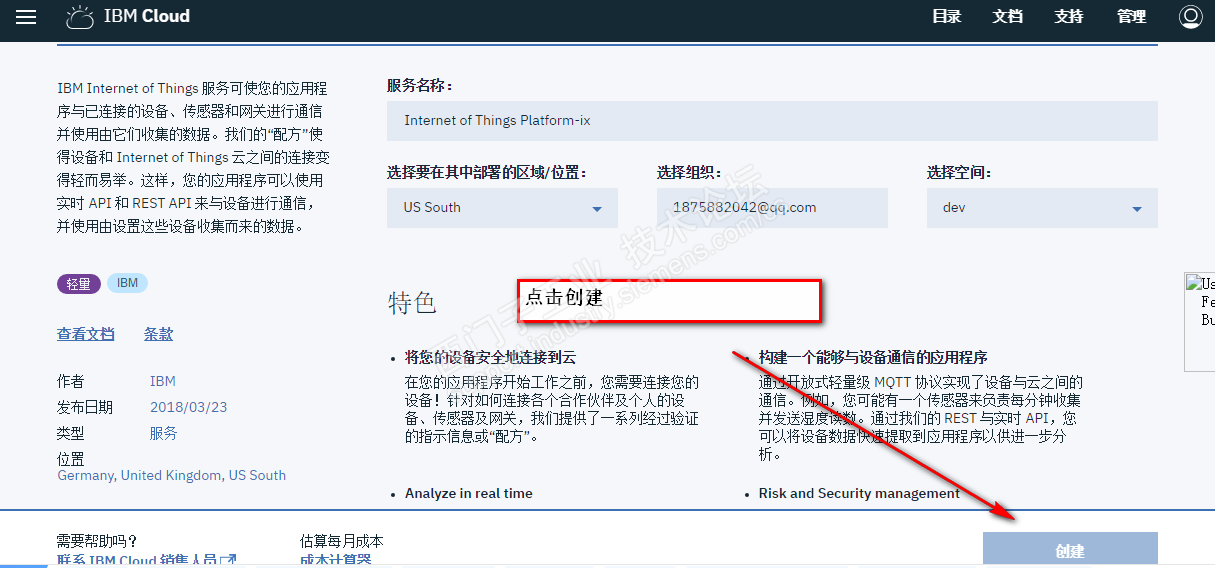The image size is (1215, 568).
Task: Click the Risk and Security management heading
Action: pyautogui.click(x=859, y=493)
